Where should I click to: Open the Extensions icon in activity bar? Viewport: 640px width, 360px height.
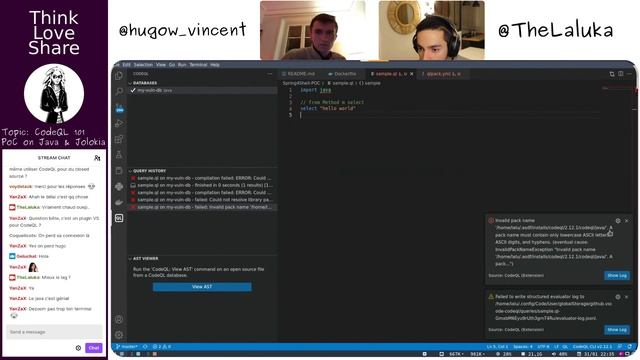(119, 139)
